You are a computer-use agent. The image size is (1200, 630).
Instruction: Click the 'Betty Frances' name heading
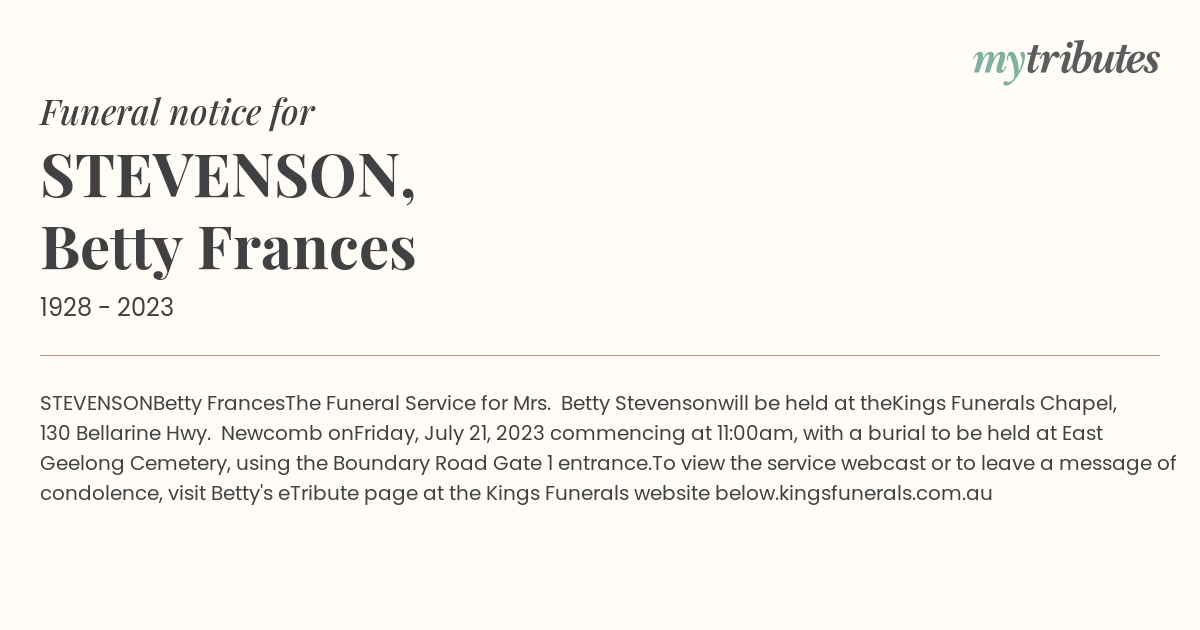[227, 248]
